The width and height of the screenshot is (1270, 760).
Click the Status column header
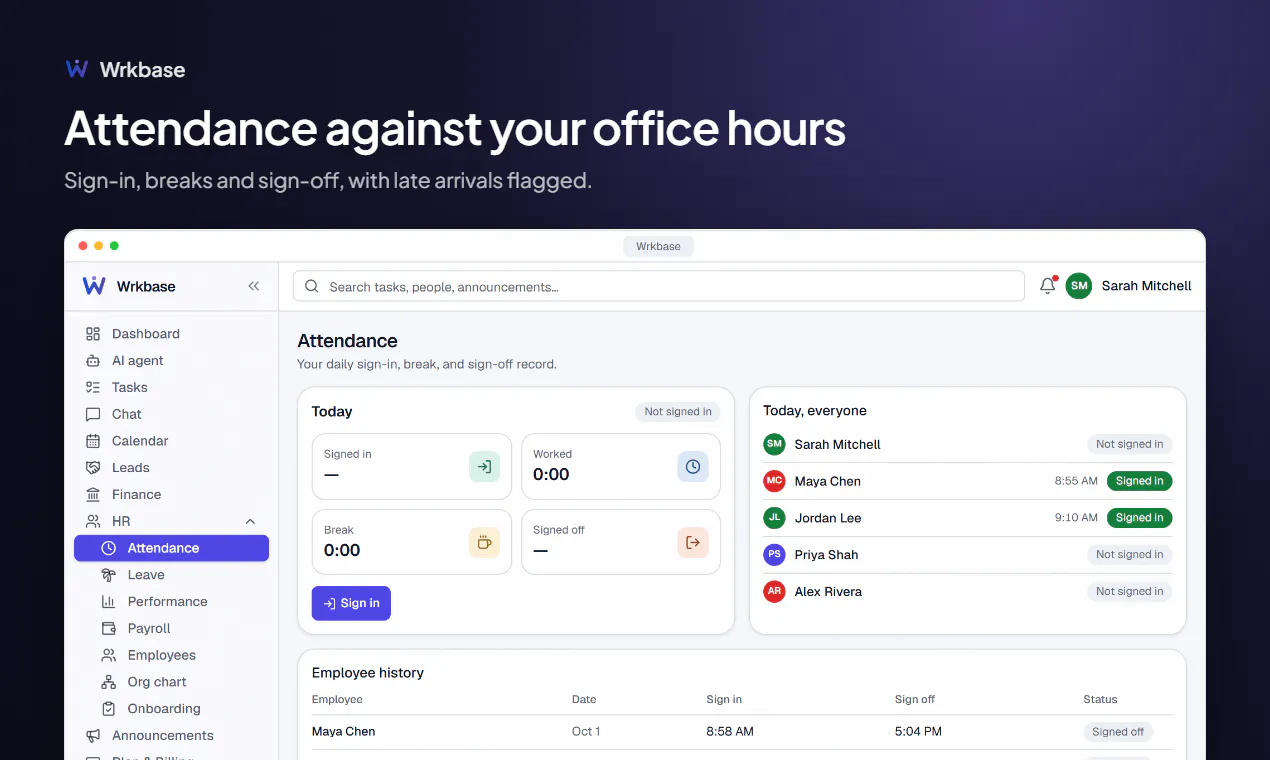pyautogui.click(x=1100, y=699)
